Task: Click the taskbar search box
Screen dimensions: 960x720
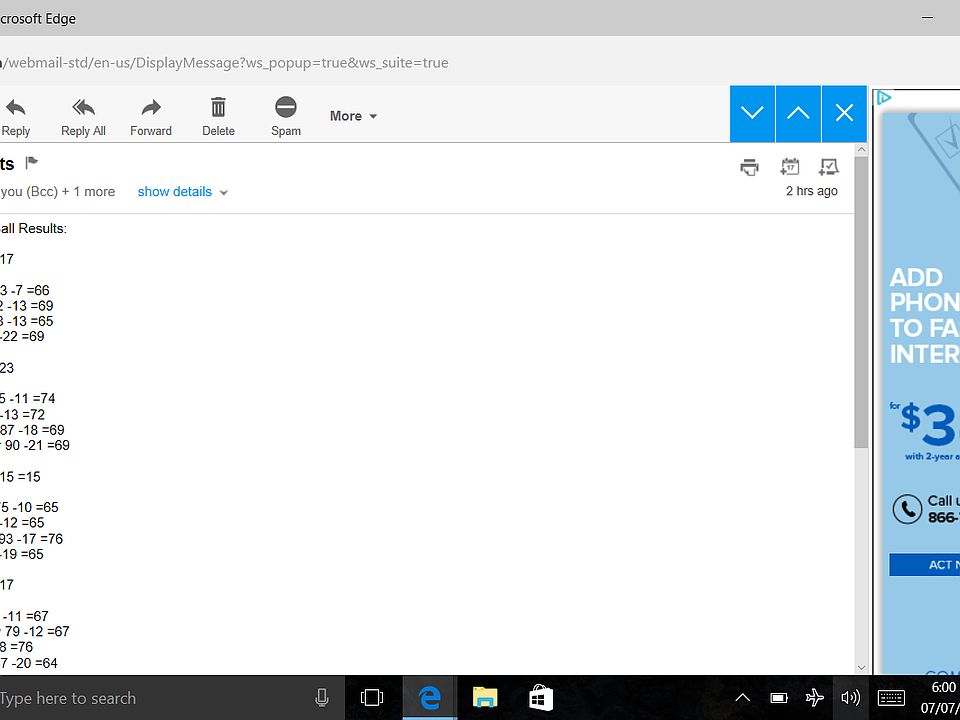Action: (x=150, y=698)
